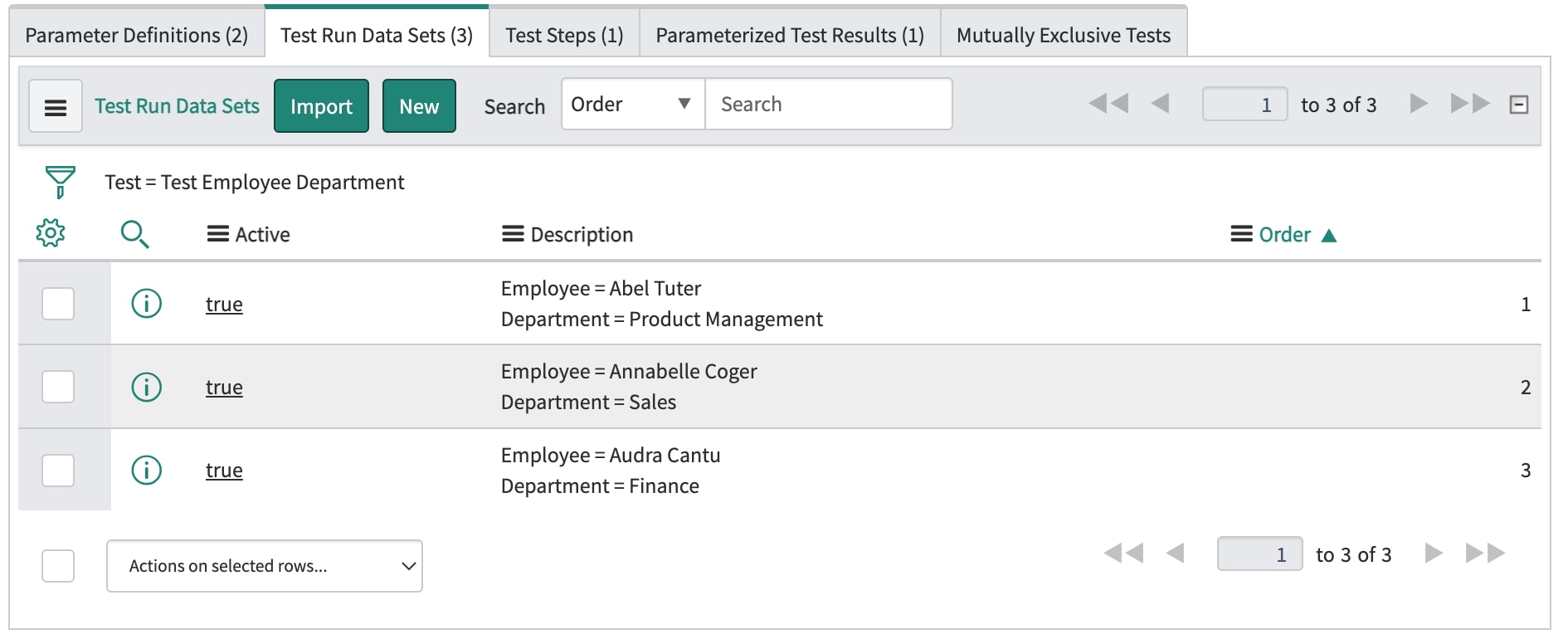Expand Actions on selected rows dropdown
This screenshot has width=1568, height=644.
tap(264, 566)
